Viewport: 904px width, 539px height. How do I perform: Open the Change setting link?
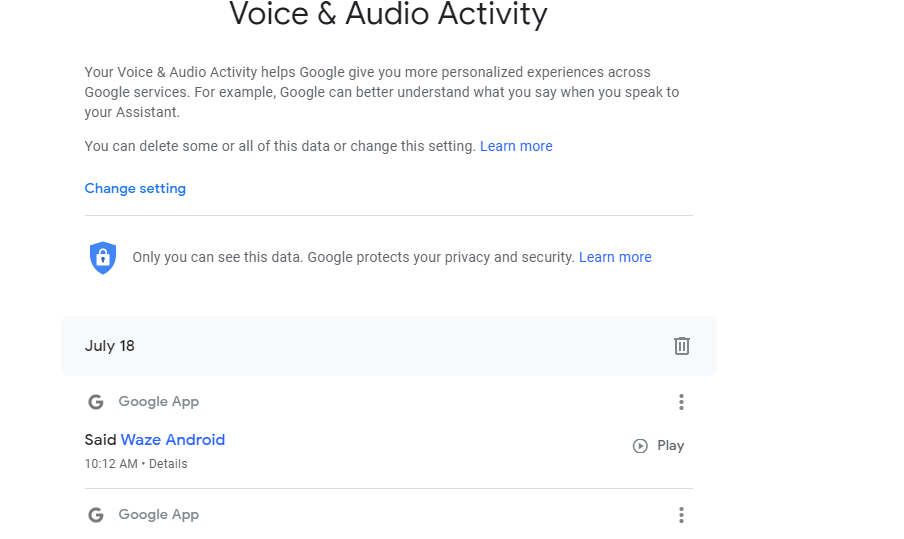(x=135, y=189)
